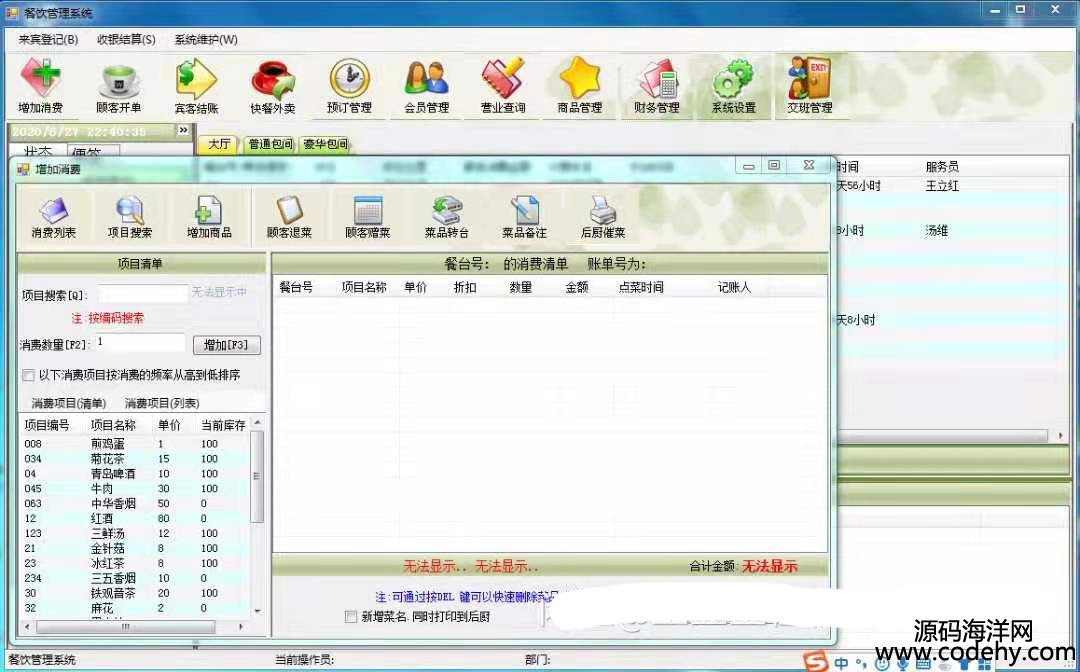Select the 后厨催菜 printer icon

[603, 218]
